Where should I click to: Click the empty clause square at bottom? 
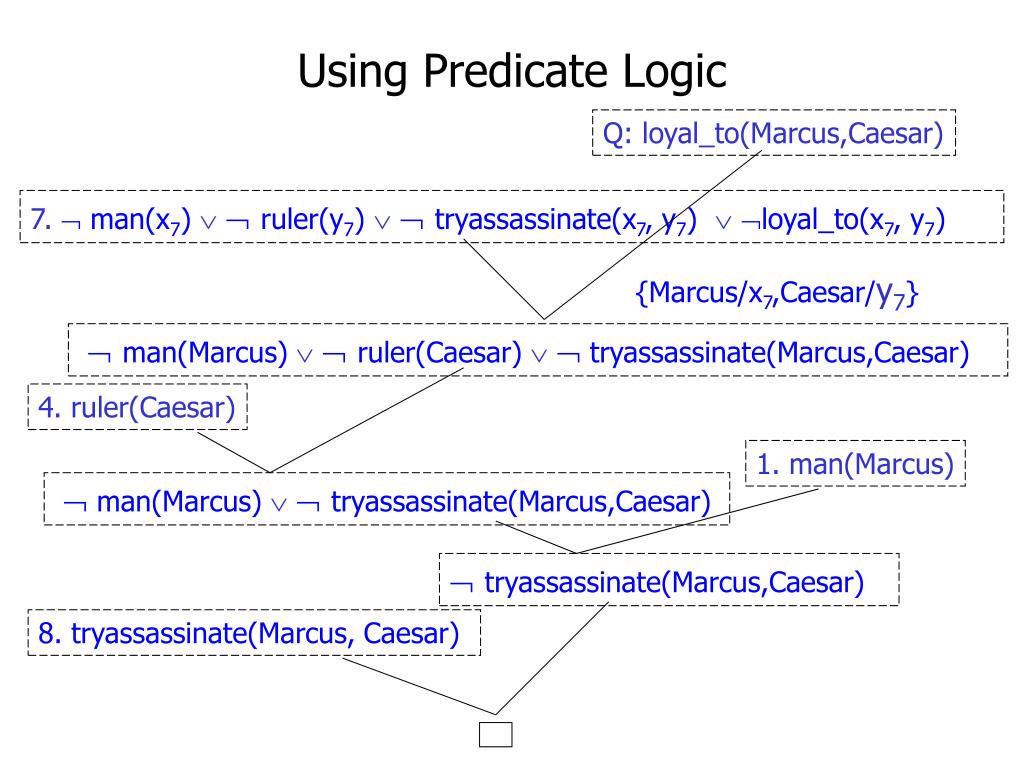point(496,735)
